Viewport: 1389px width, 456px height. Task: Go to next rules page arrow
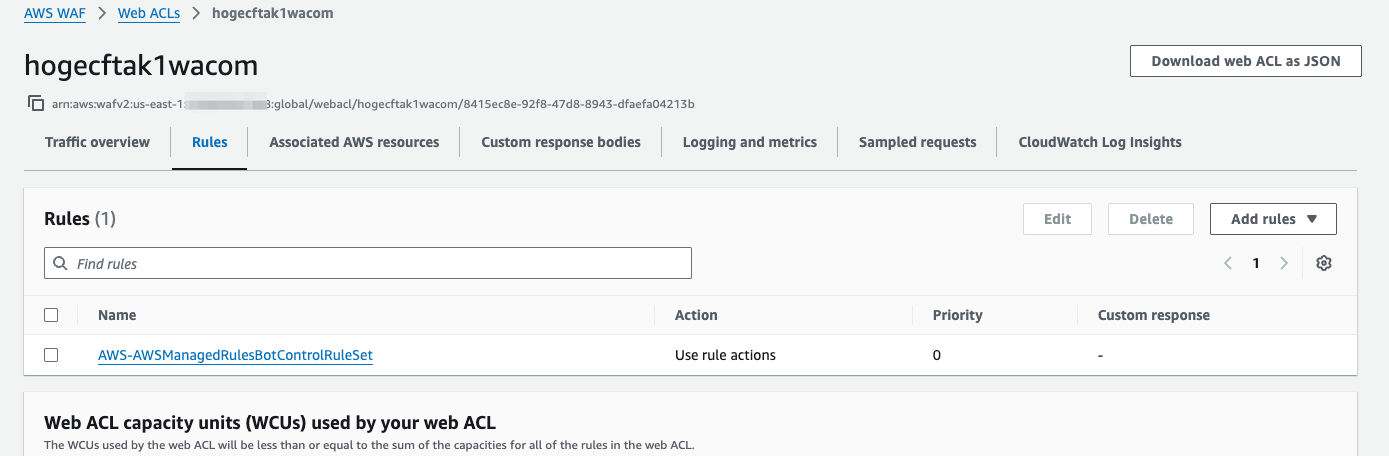[x=1284, y=263]
